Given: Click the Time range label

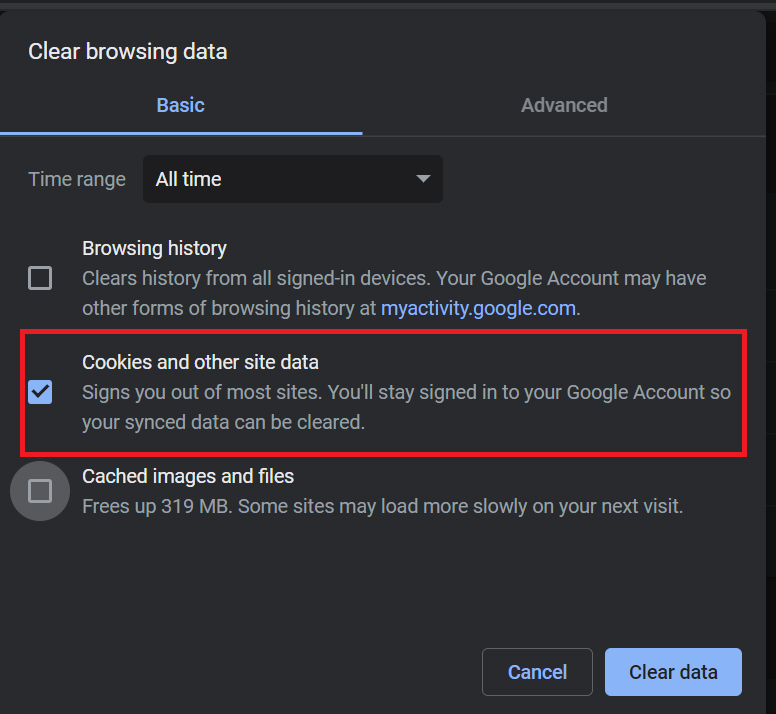Looking at the screenshot, I should pyautogui.click(x=77, y=180).
